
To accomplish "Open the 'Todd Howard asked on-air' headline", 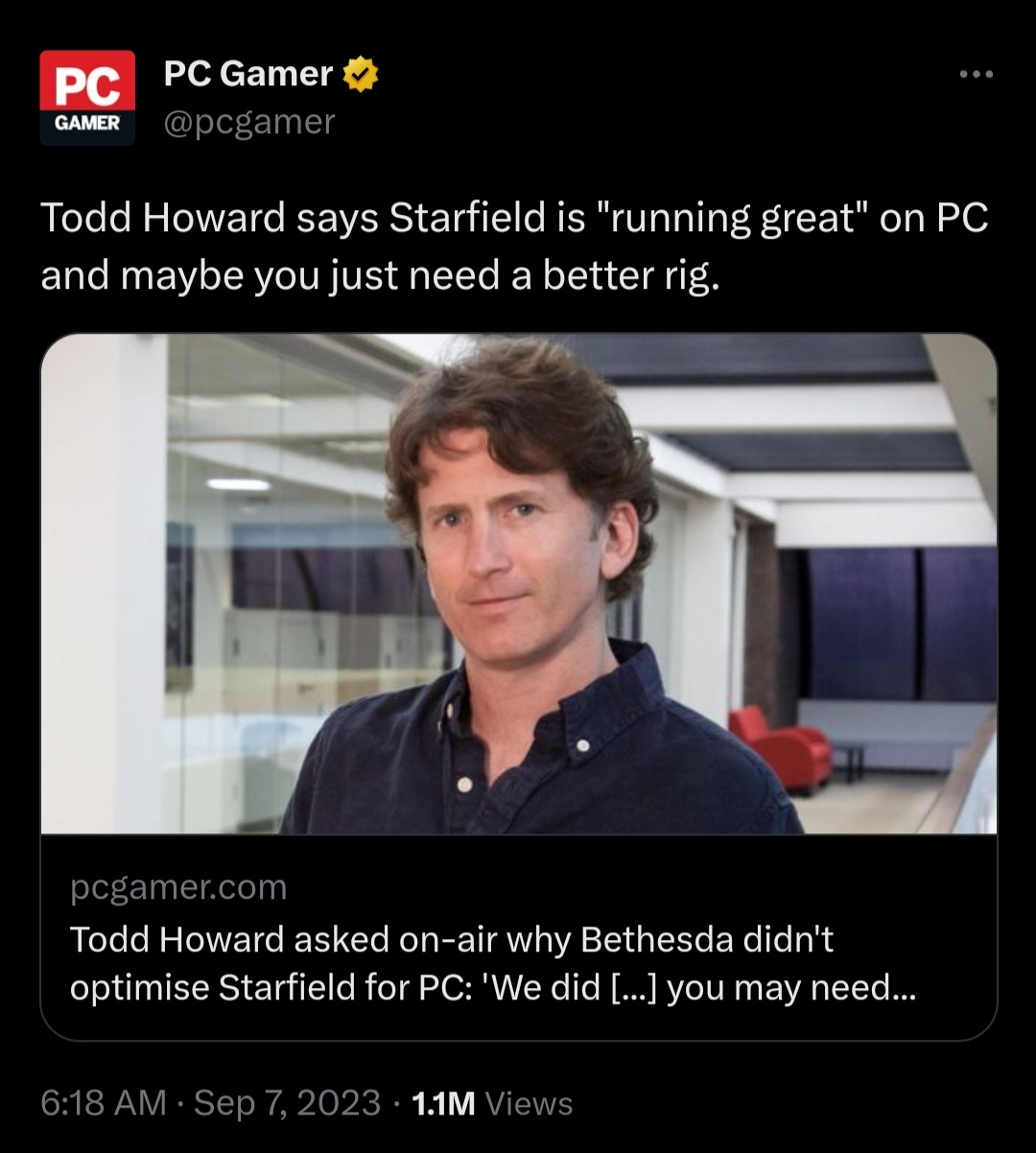I will 451,940.
